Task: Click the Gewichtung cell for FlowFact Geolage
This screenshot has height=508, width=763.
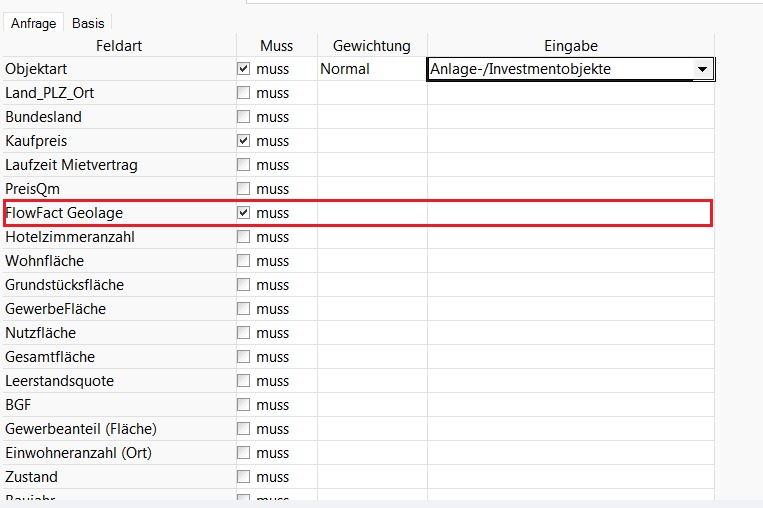Action: point(372,213)
